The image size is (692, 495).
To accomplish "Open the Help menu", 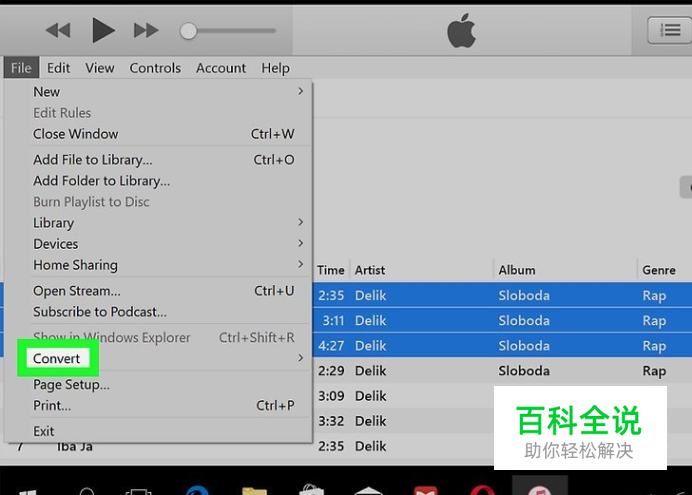I will click(x=275, y=68).
